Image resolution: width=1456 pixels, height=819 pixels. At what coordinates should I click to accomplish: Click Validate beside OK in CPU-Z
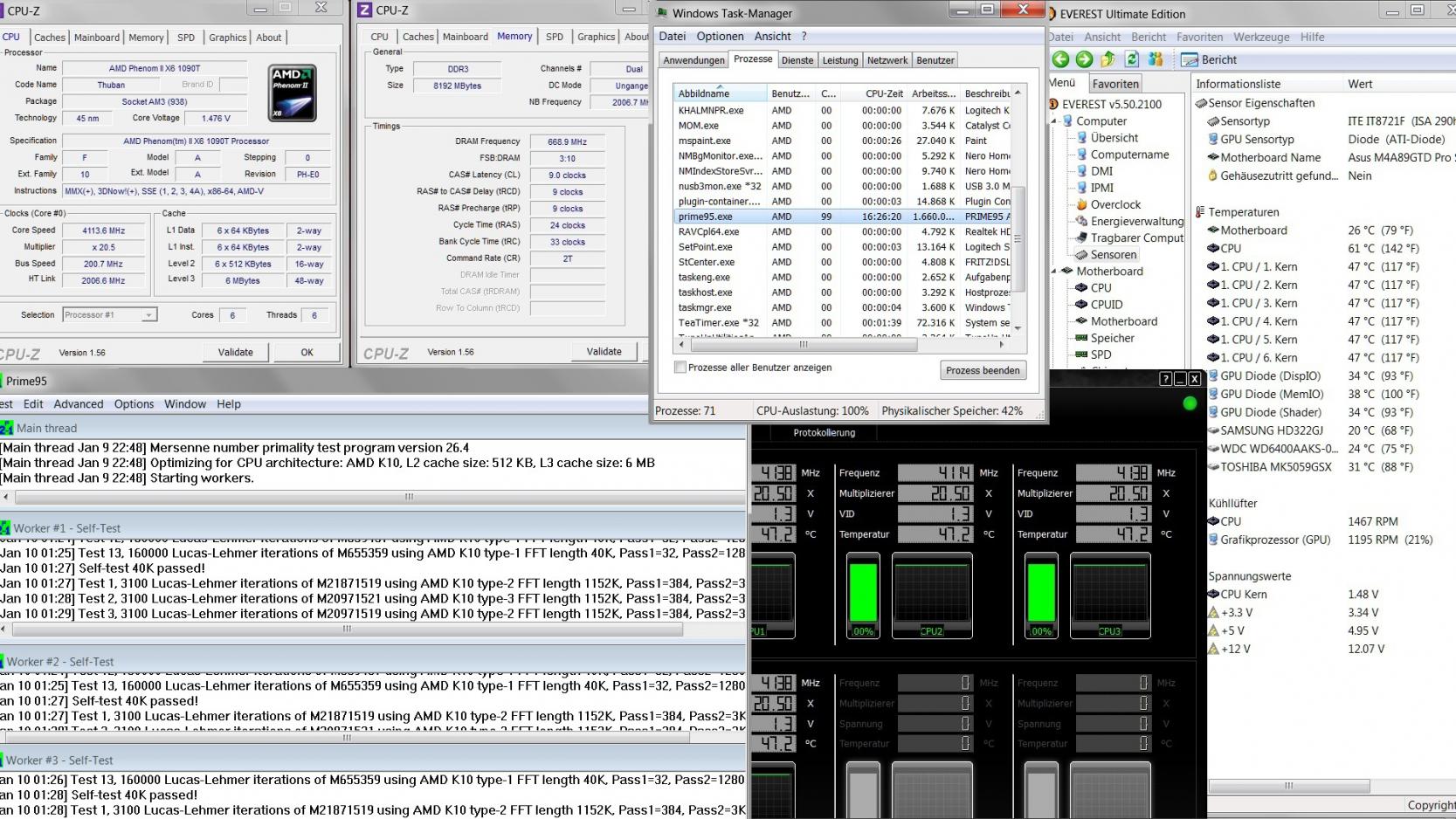coord(236,352)
